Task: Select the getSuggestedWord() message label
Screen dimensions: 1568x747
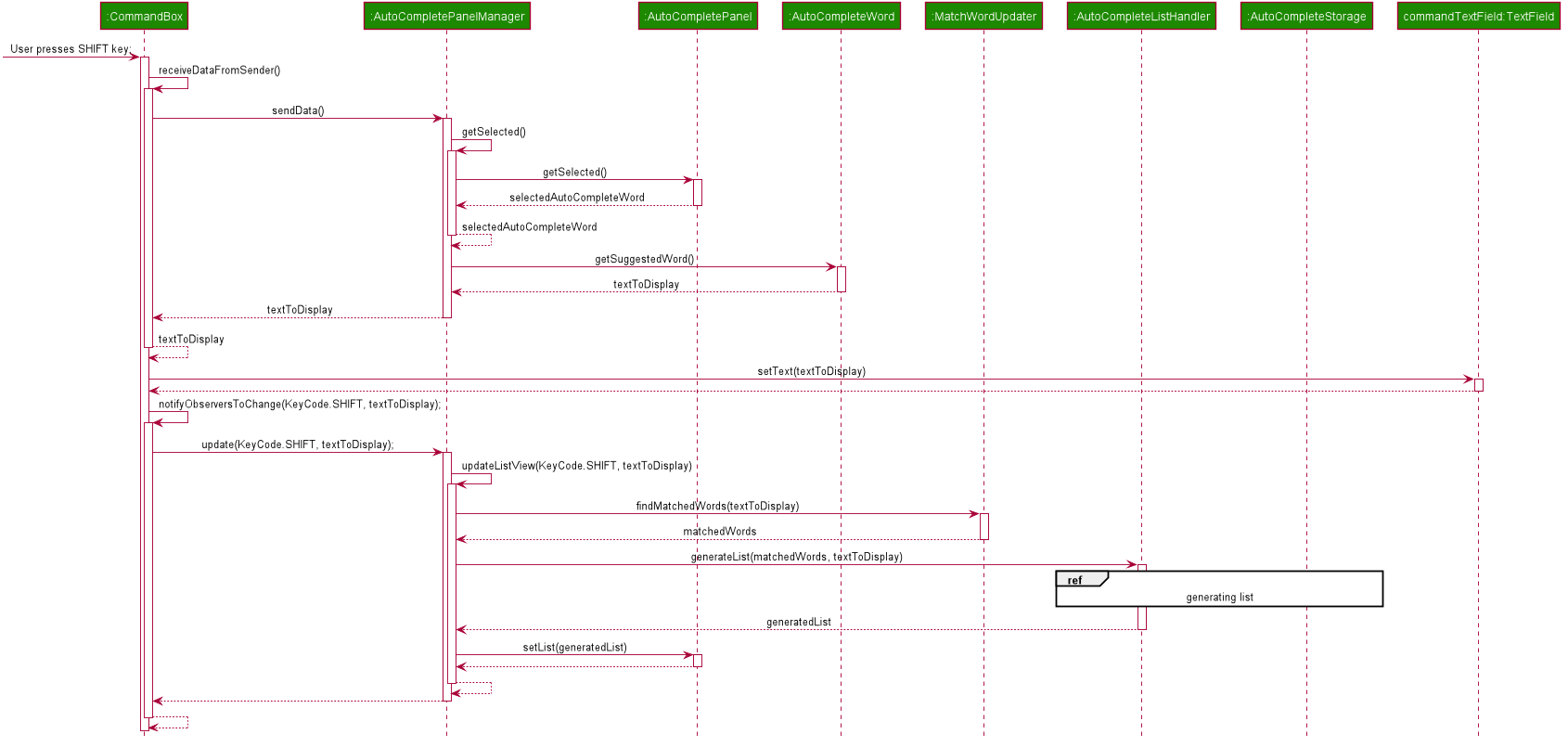Action: (x=645, y=259)
